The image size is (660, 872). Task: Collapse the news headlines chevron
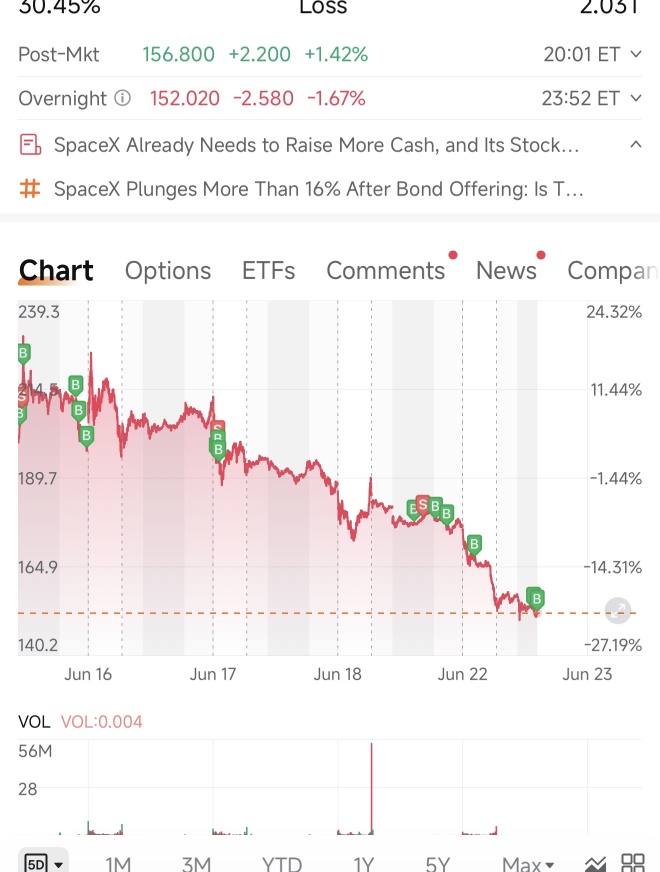click(x=636, y=145)
